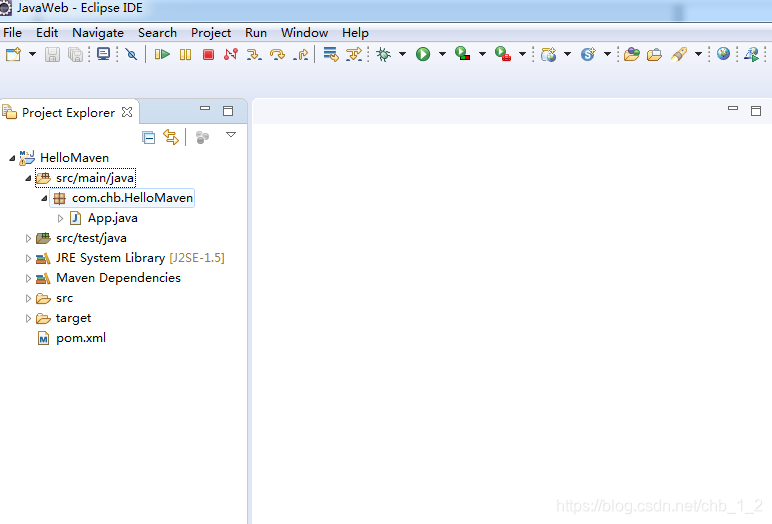Open the Navigate menu
The width and height of the screenshot is (772, 524).
[x=98, y=33]
